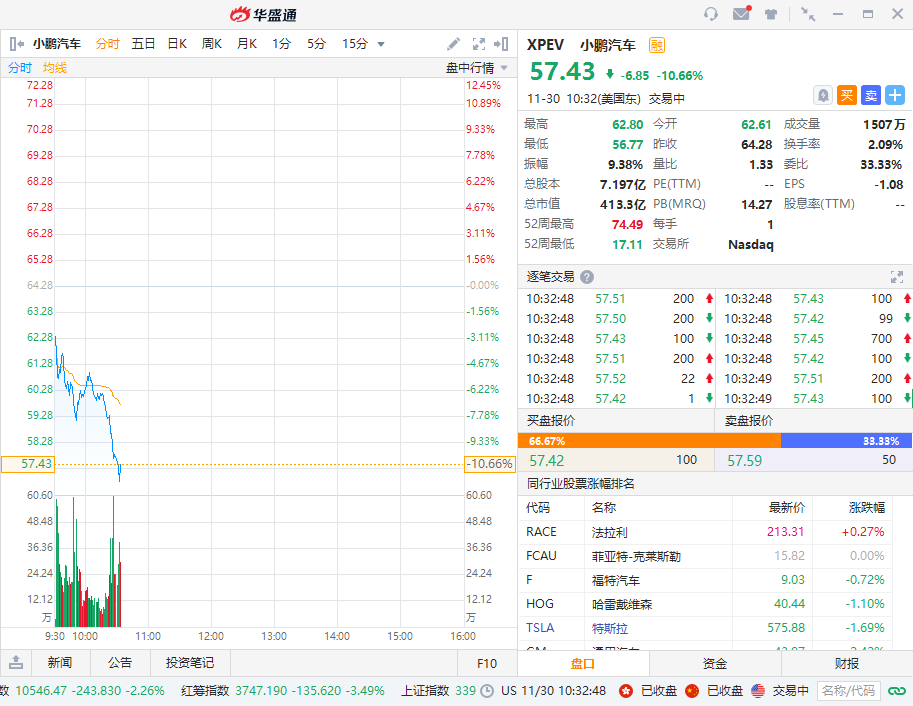The width and height of the screenshot is (913, 706).
Task: Expand chart to fullscreen
Action: tap(479, 44)
